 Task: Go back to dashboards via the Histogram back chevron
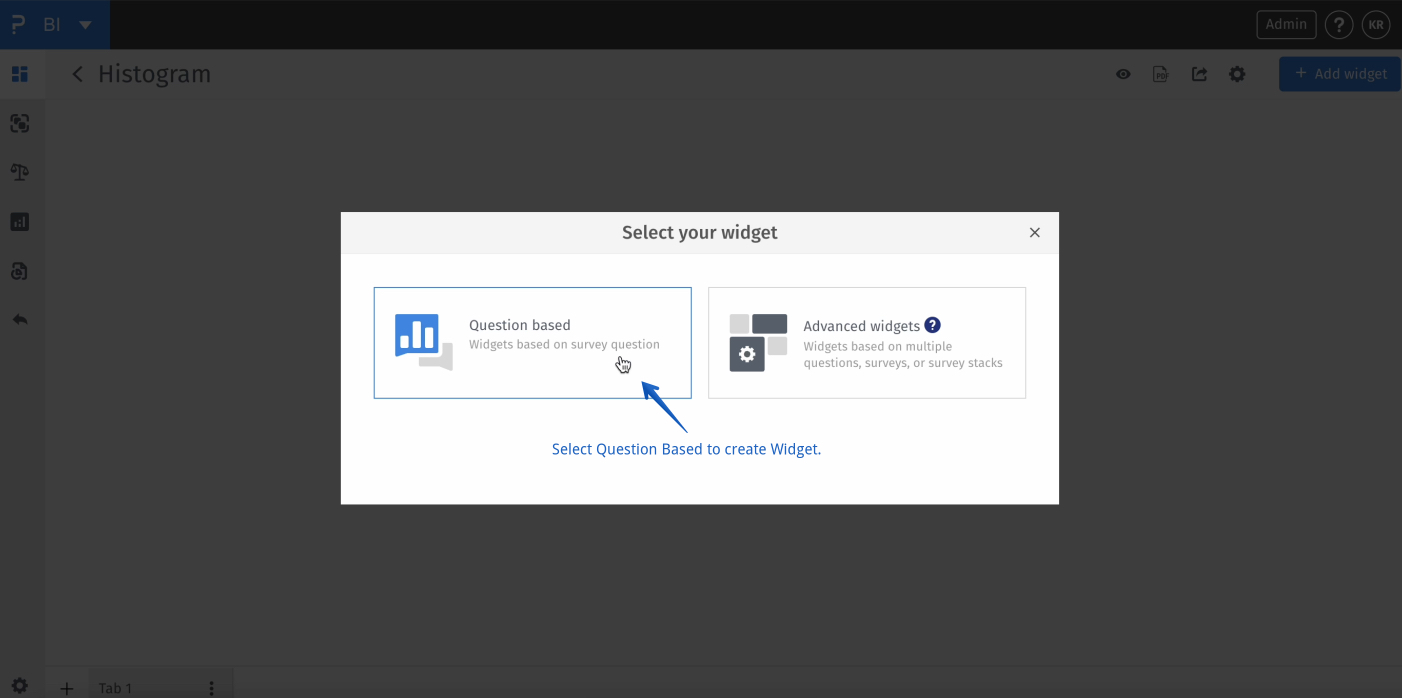coord(77,73)
